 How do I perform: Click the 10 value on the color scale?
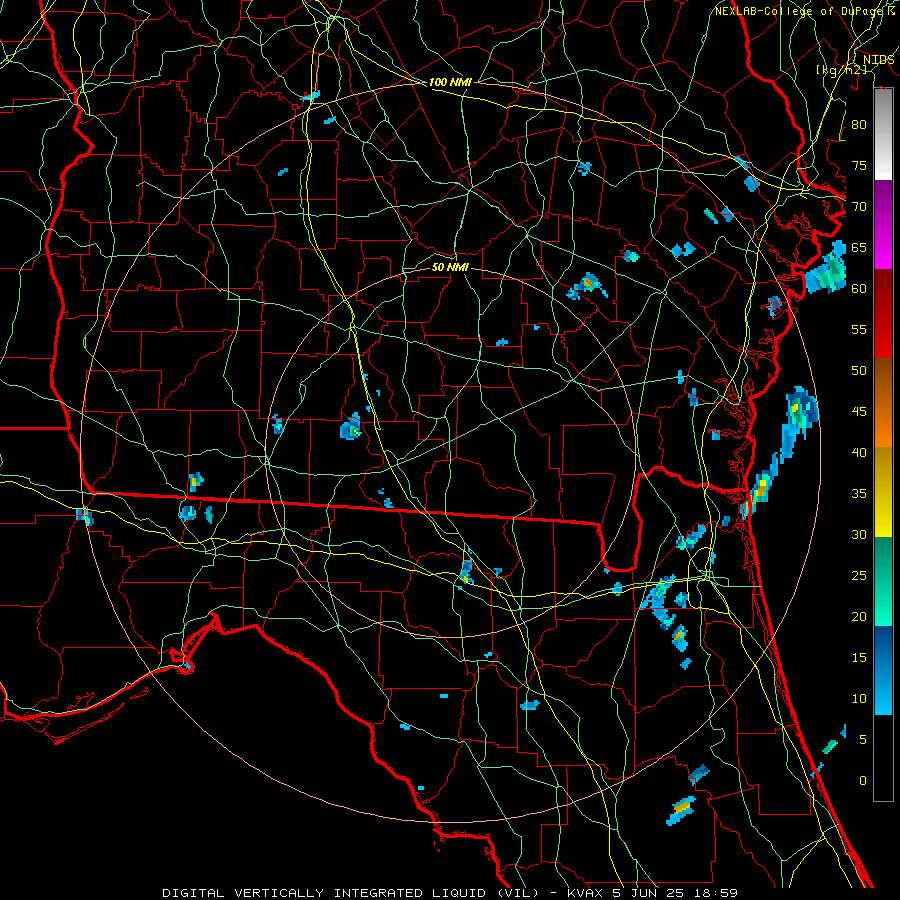pos(859,699)
